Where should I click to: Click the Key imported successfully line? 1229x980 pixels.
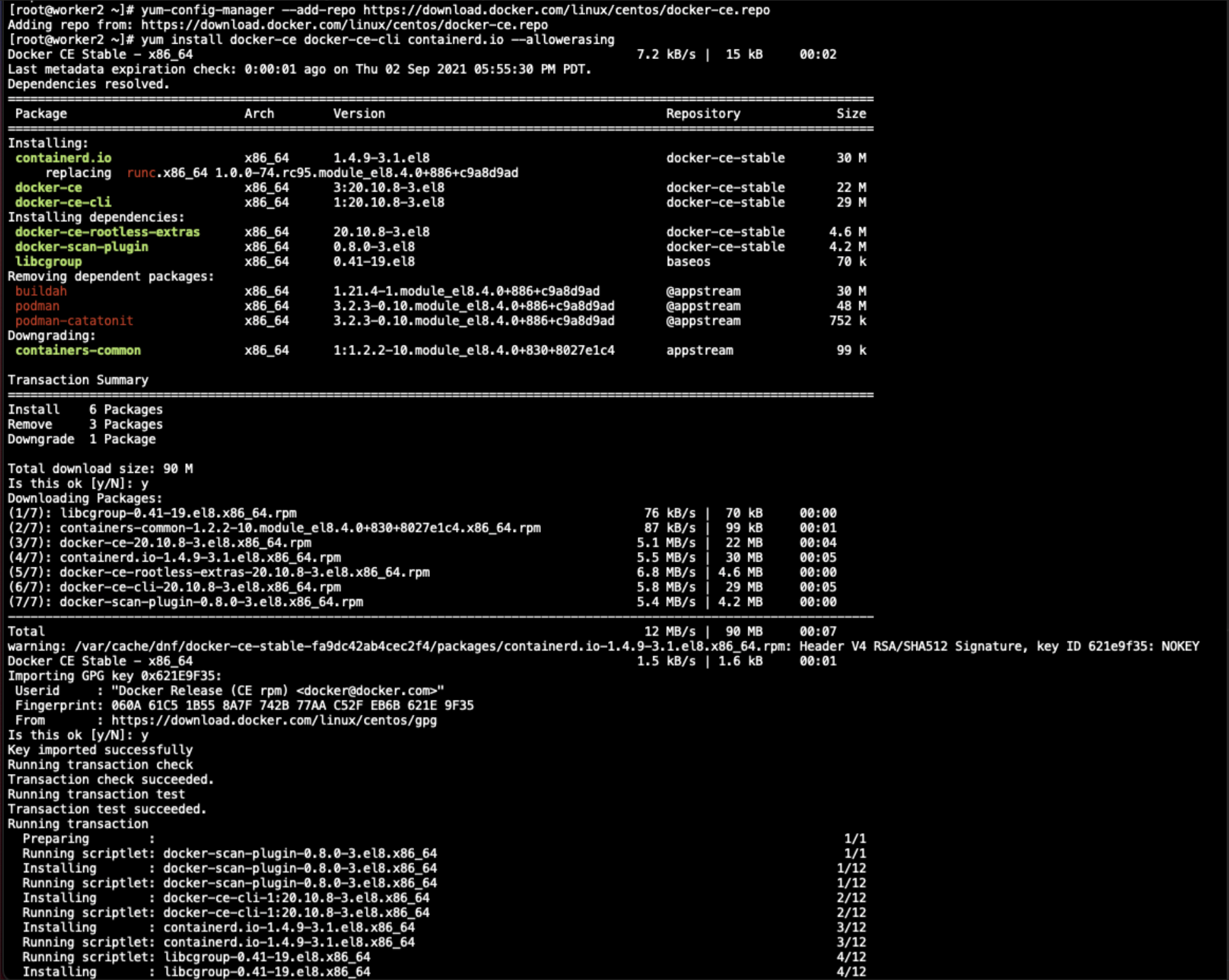pos(100,750)
